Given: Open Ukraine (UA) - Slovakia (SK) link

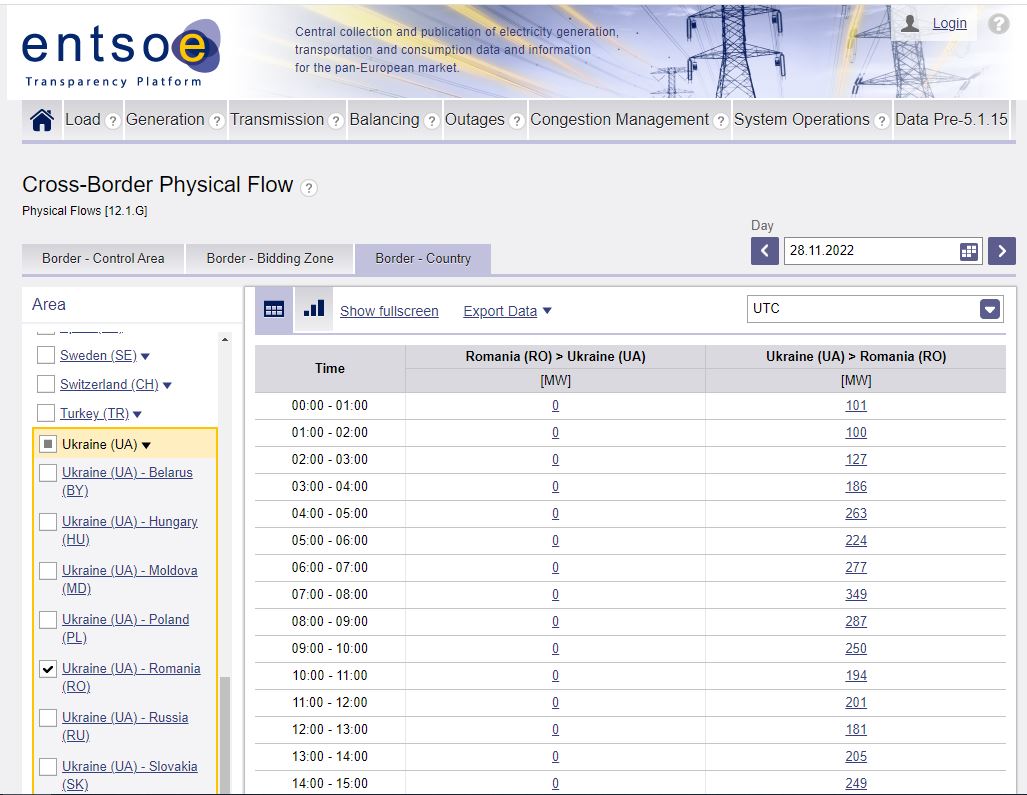Looking at the screenshot, I should tap(130, 775).
